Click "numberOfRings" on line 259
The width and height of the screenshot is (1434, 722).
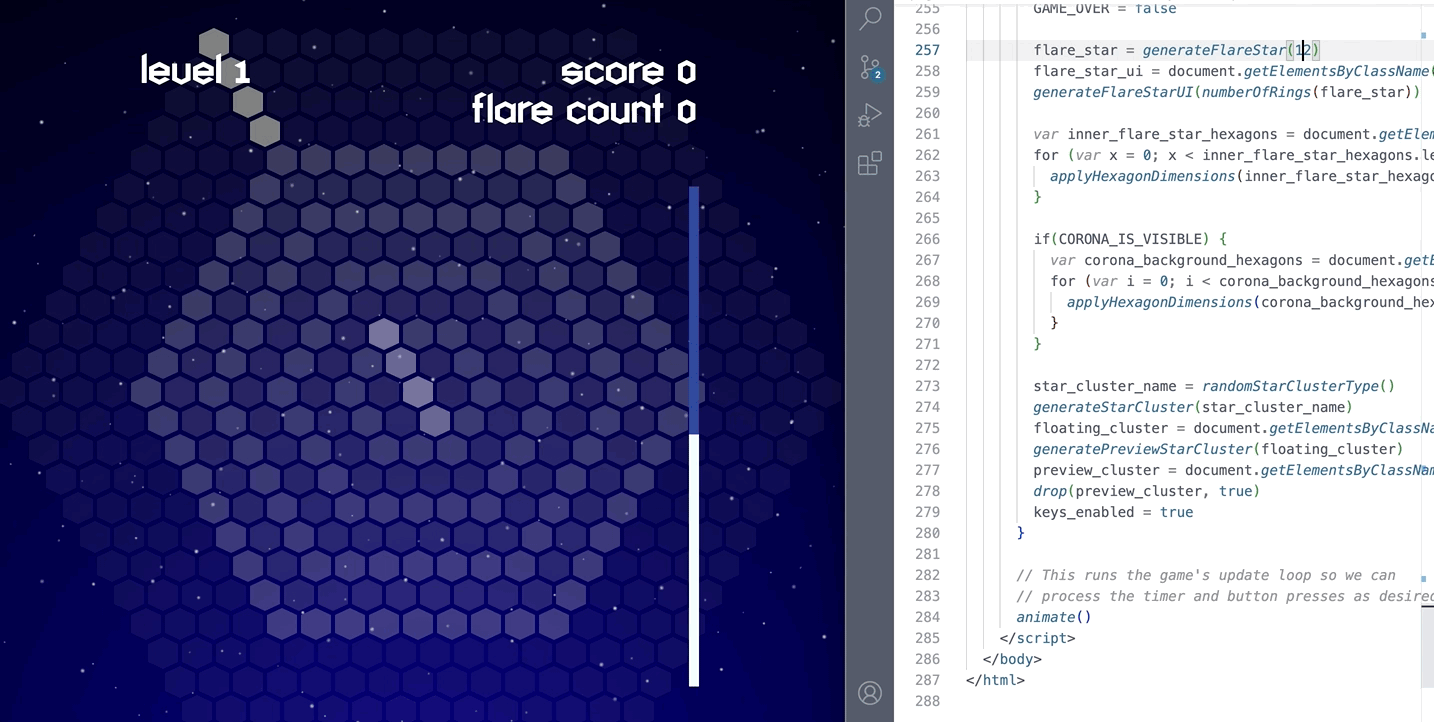1256,92
